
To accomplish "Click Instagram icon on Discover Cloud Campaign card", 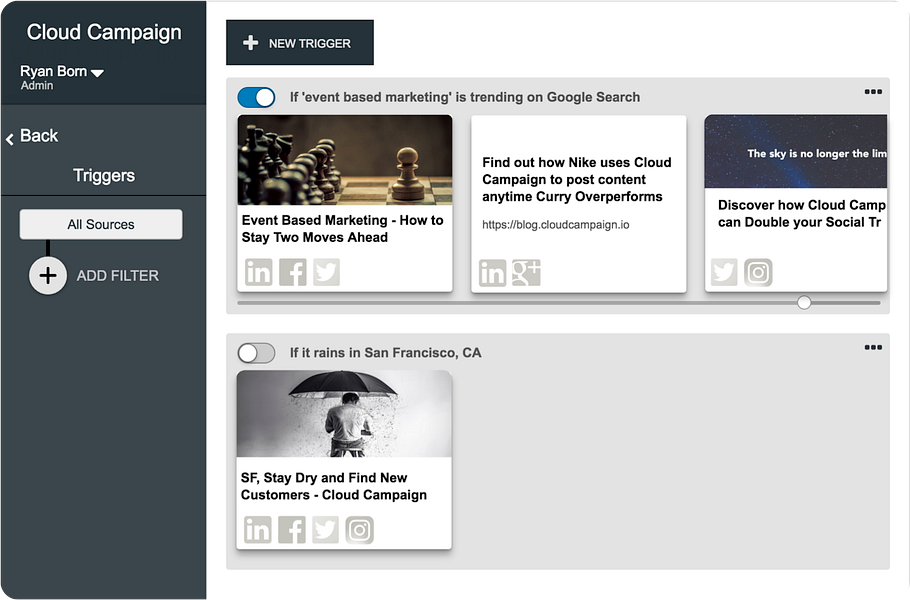I will coord(758,272).
